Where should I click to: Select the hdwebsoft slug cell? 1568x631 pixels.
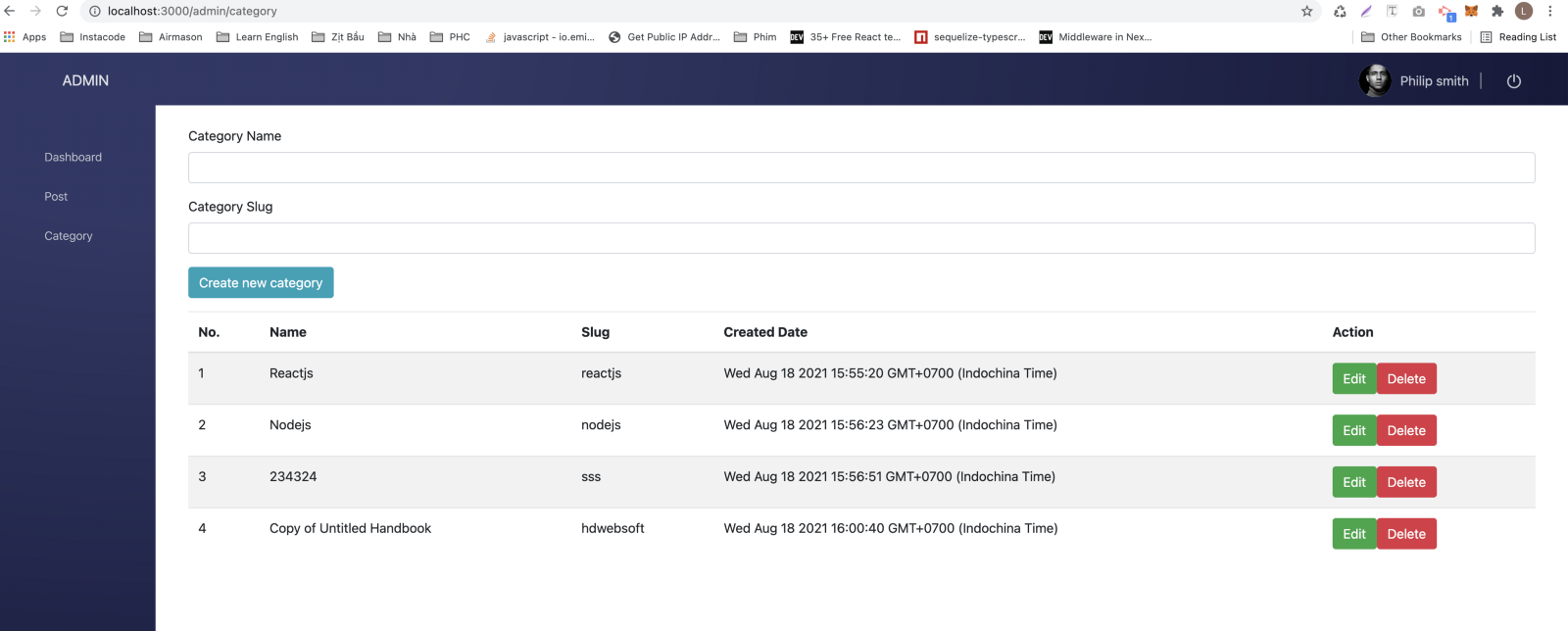coord(612,528)
